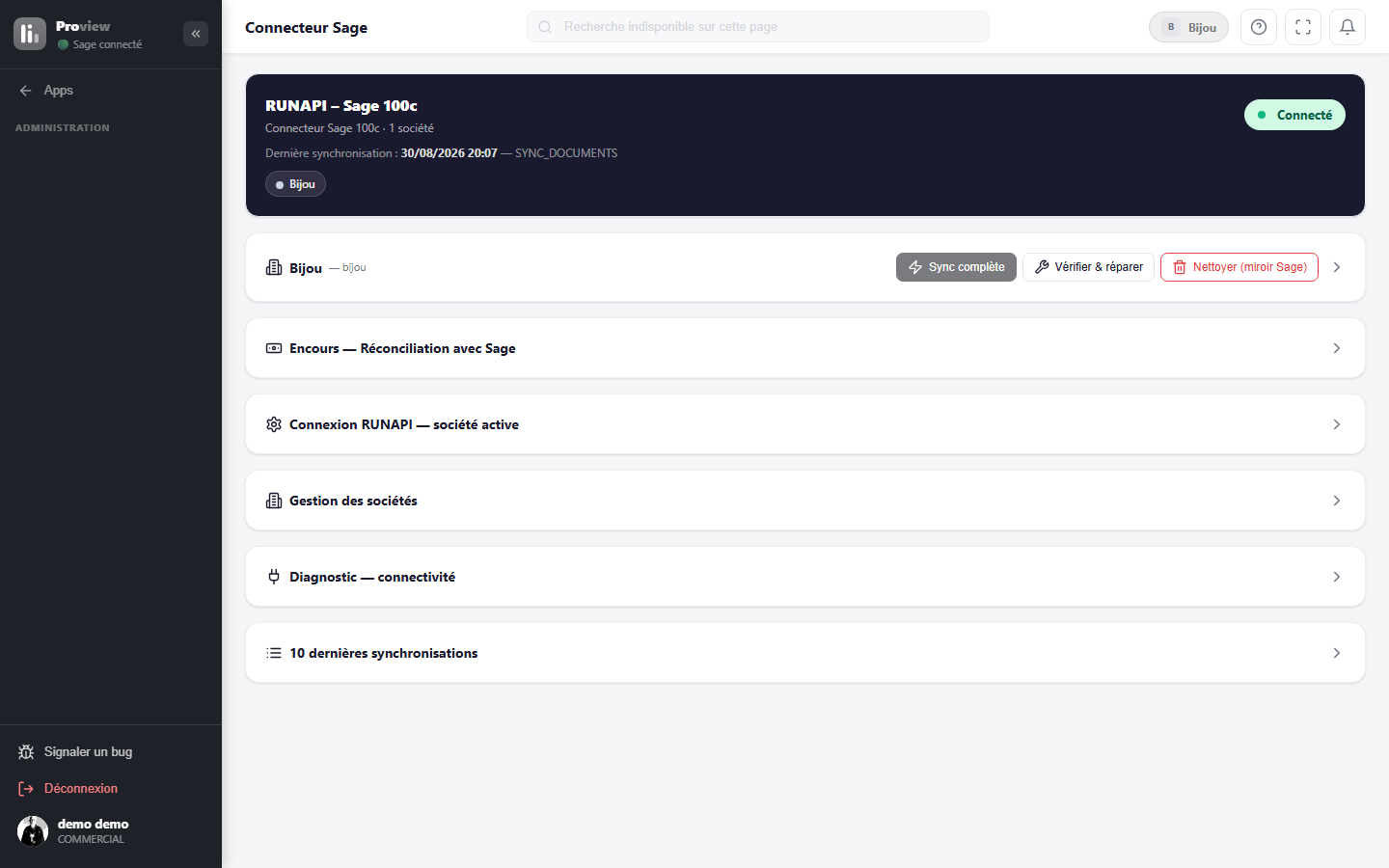
Task: Click the ADMINISTRATION sidebar heading
Action: (x=63, y=127)
